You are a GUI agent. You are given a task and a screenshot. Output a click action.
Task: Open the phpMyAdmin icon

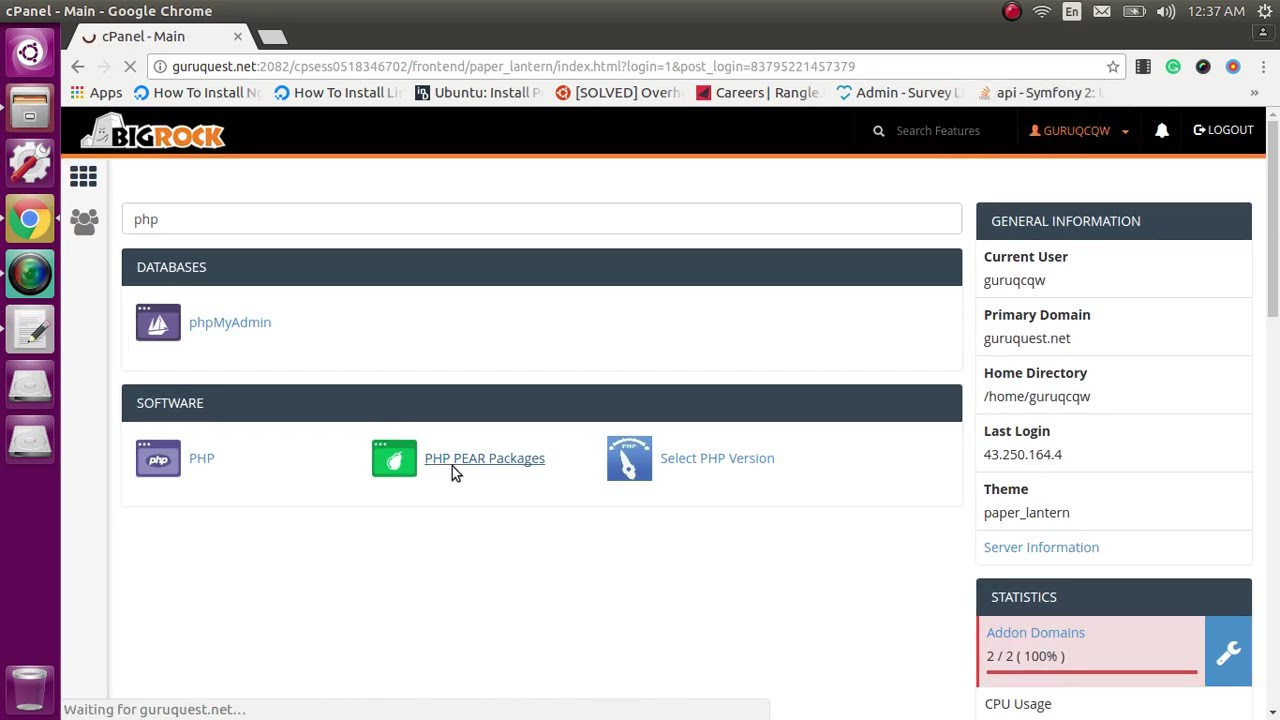coord(158,322)
